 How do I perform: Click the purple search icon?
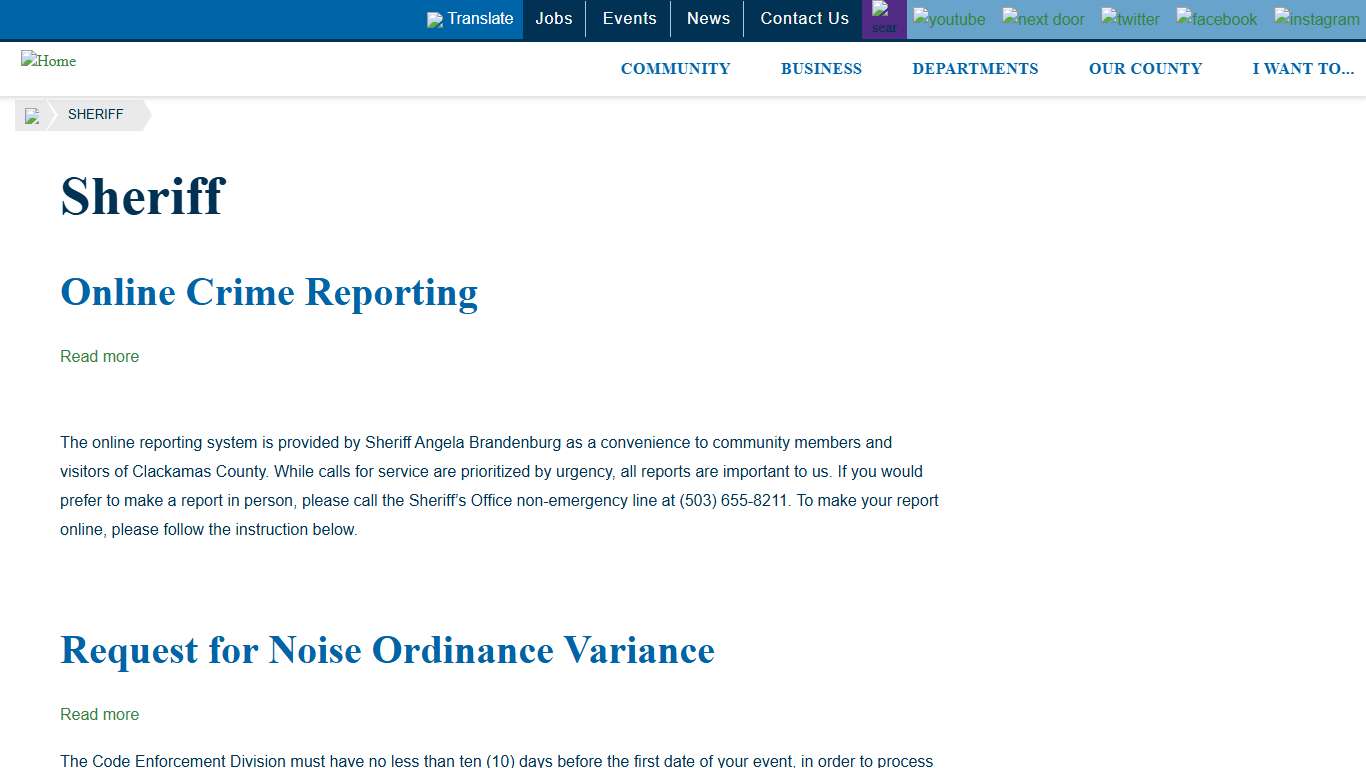click(884, 19)
